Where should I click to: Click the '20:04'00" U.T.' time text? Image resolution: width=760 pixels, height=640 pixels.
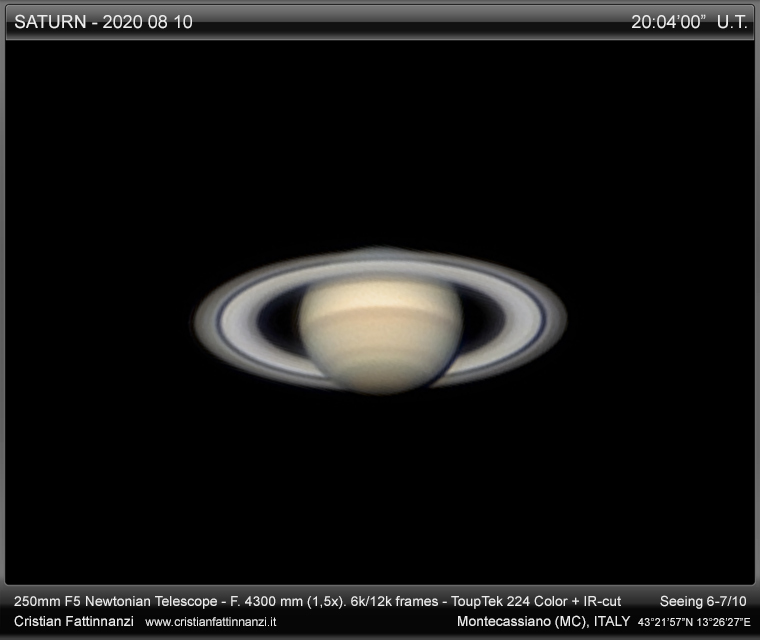[x=689, y=22]
